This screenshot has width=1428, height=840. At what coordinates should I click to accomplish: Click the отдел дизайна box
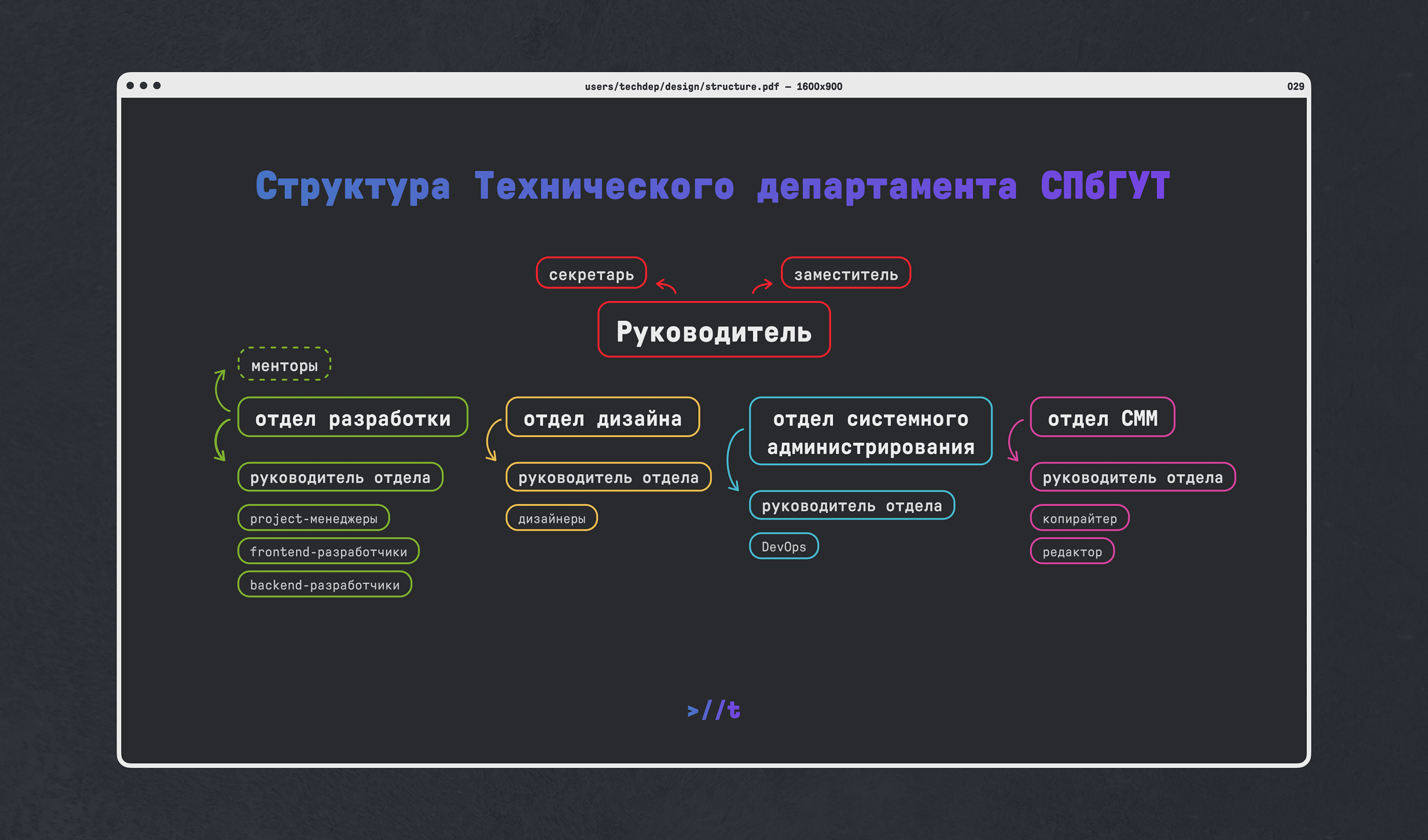(x=602, y=417)
